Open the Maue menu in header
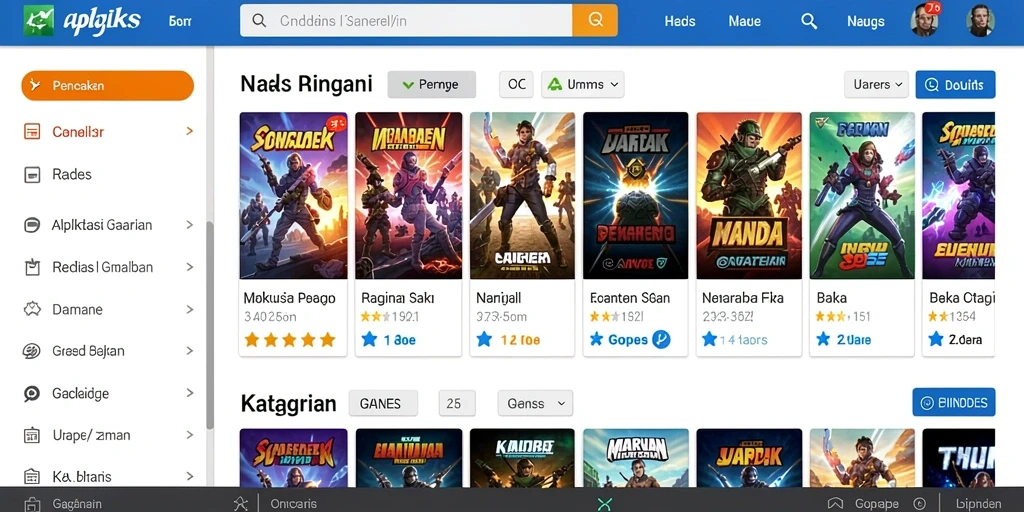The height and width of the screenshot is (512, 1024). point(744,21)
